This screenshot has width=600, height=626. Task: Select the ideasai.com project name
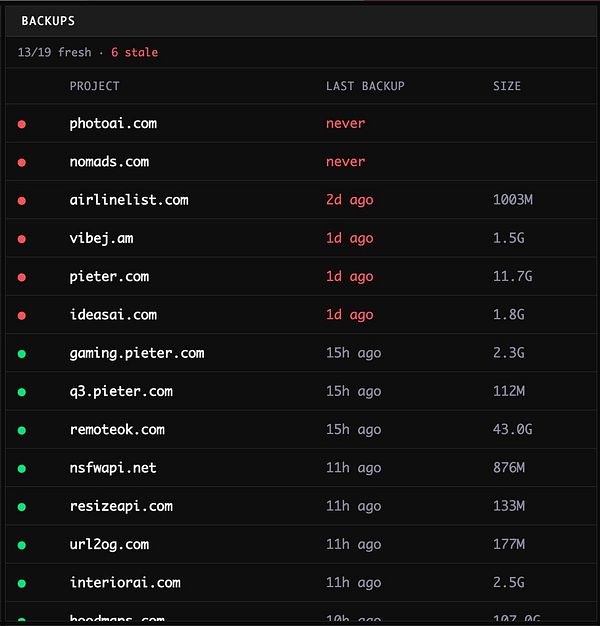(x=113, y=315)
